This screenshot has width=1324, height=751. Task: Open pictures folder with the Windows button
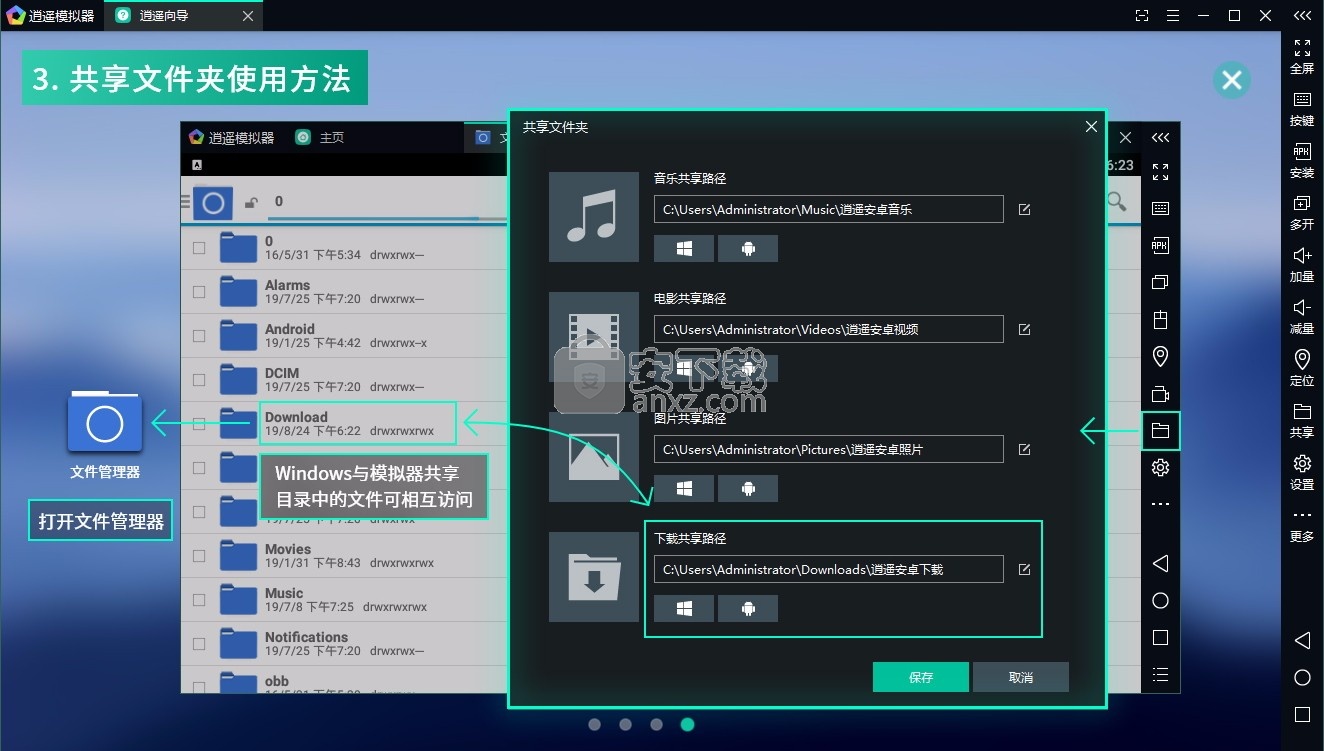tap(684, 488)
